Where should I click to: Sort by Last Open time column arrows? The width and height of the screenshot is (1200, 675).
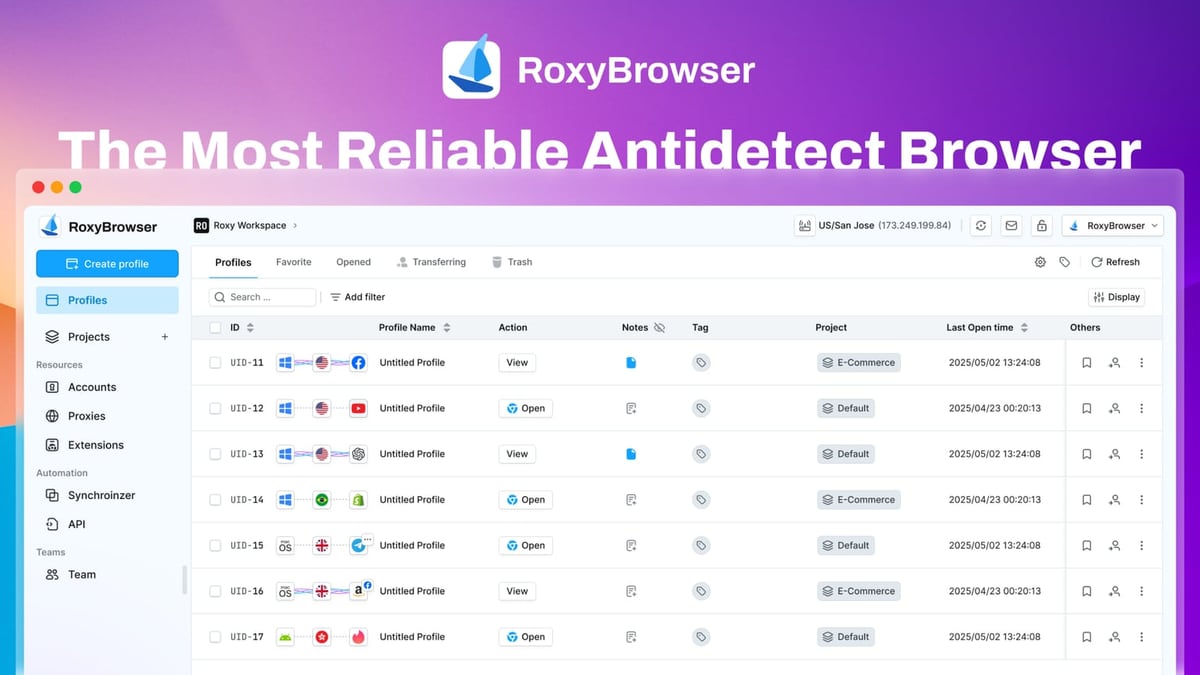[x=1024, y=327]
